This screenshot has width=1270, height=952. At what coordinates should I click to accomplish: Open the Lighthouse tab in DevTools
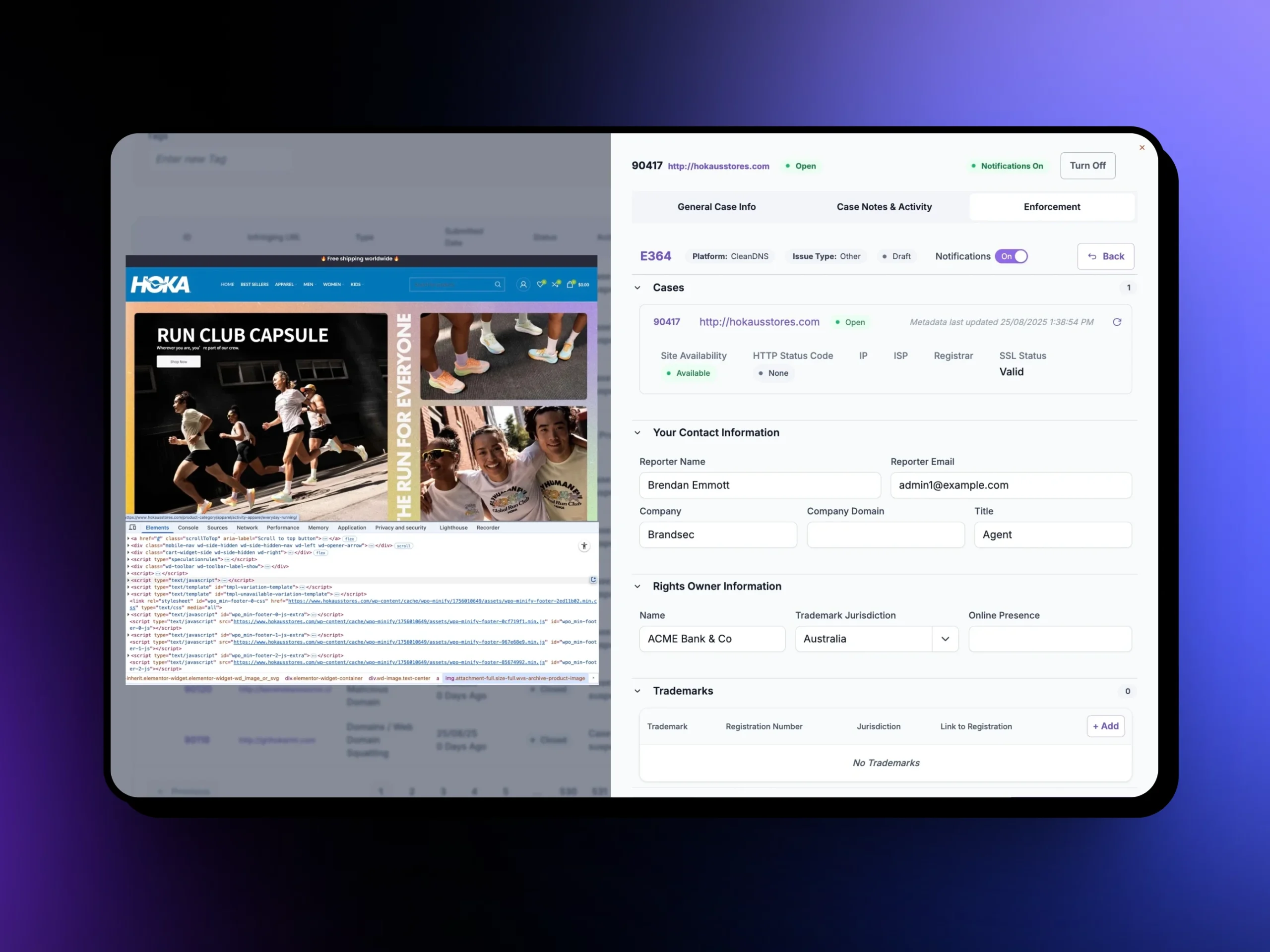click(x=453, y=528)
